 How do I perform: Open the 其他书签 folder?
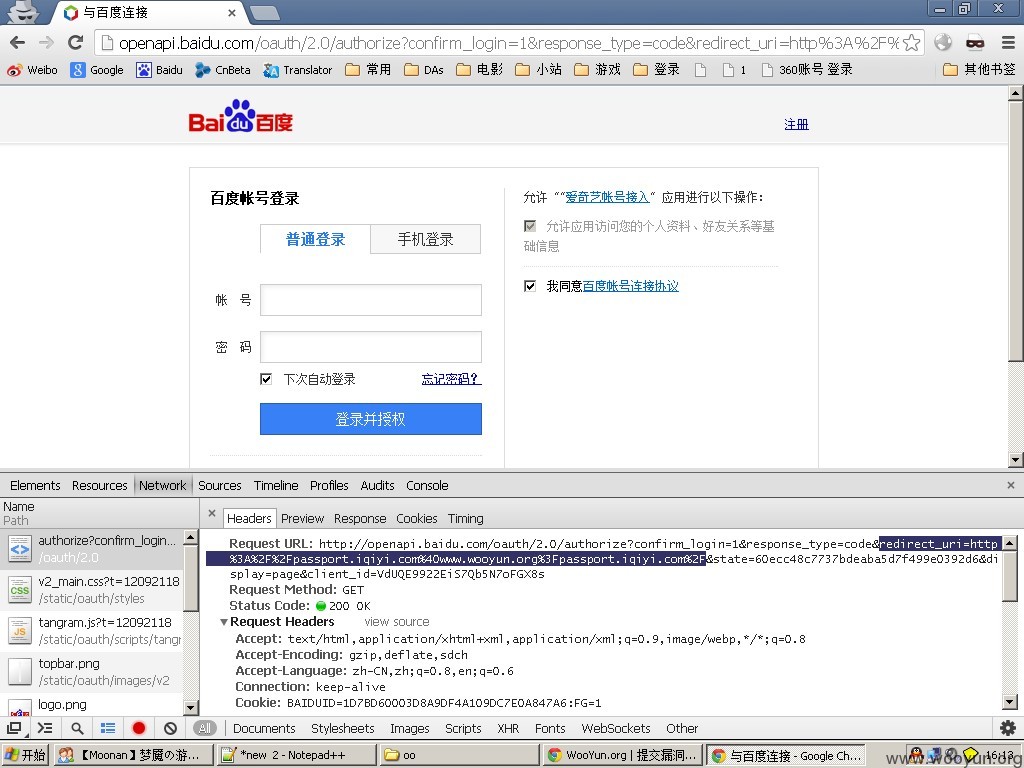pyautogui.click(x=979, y=70)
